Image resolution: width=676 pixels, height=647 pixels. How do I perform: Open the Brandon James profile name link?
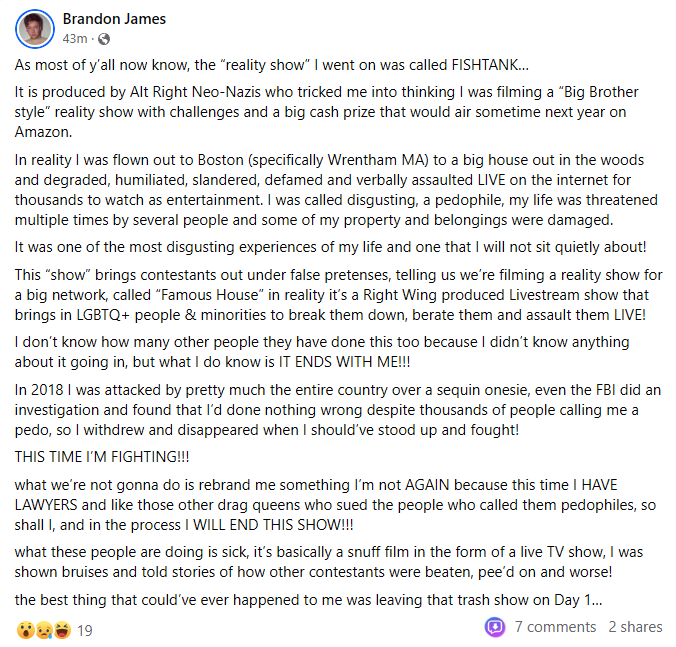pos(114,19)
